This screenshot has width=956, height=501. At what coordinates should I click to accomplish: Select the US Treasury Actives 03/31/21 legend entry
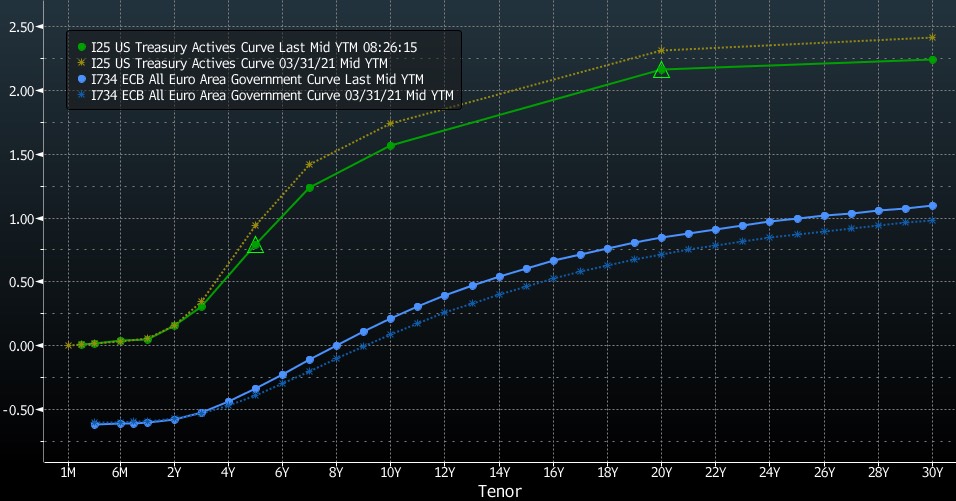click(x=232, y=63)
